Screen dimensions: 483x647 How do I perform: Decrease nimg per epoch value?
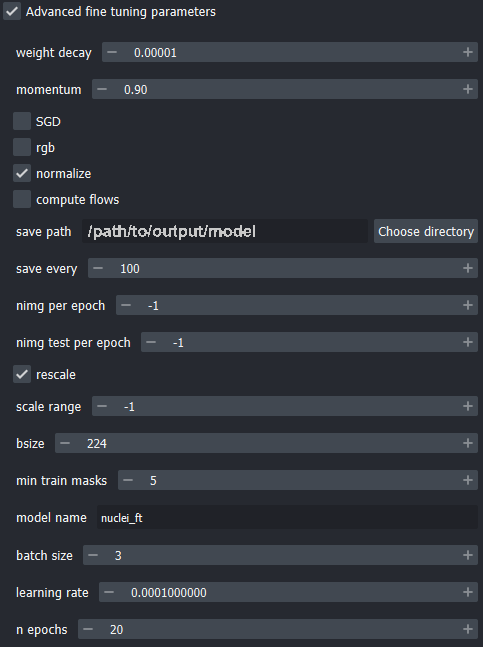pos(126,305)
